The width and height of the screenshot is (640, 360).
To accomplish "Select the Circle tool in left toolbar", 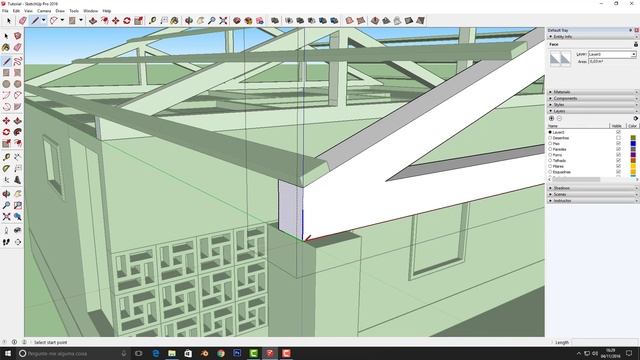I will click(x=6, y=84).
